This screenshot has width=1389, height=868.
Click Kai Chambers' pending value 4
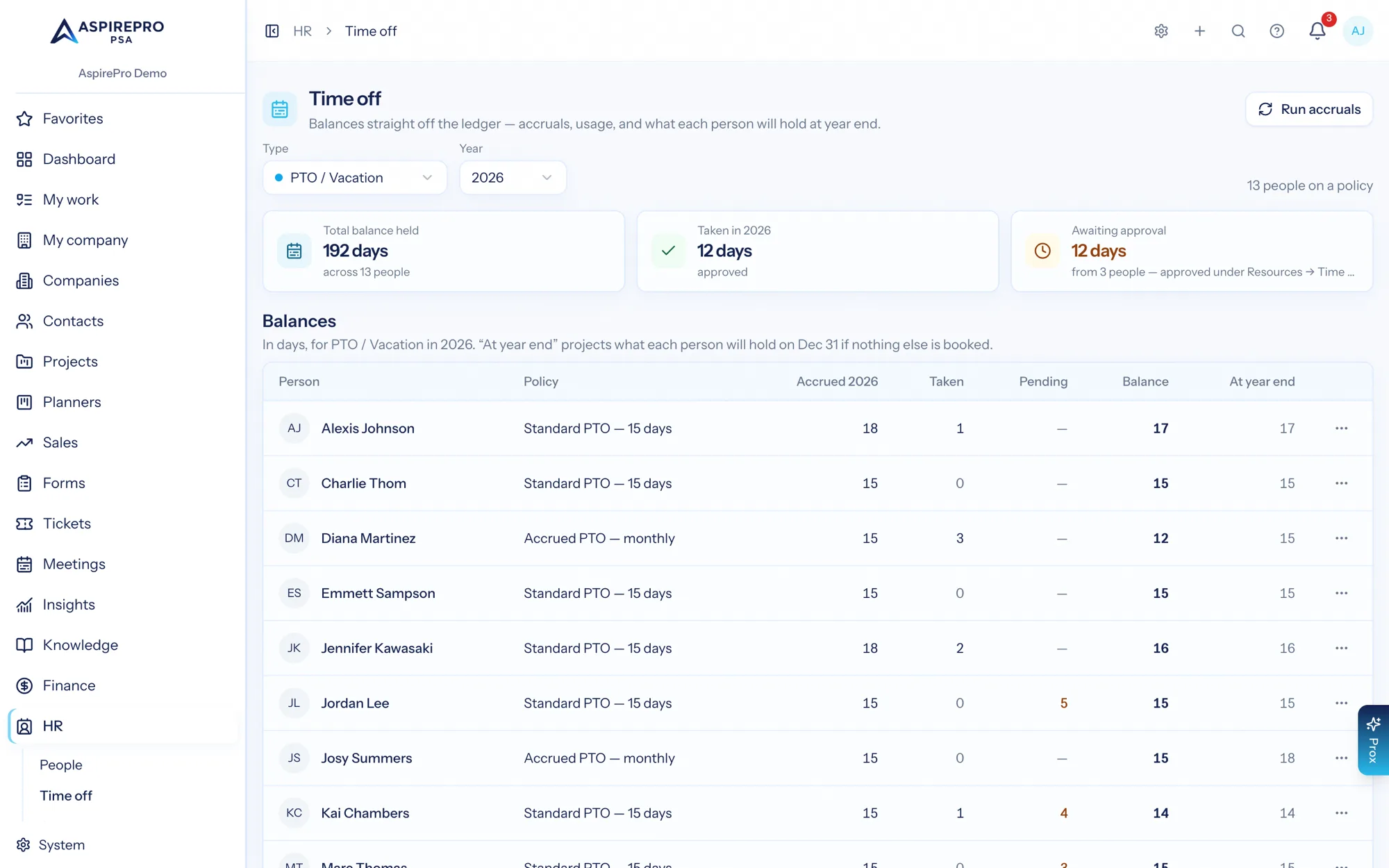pyautogui.click(x=1063, y=813)
